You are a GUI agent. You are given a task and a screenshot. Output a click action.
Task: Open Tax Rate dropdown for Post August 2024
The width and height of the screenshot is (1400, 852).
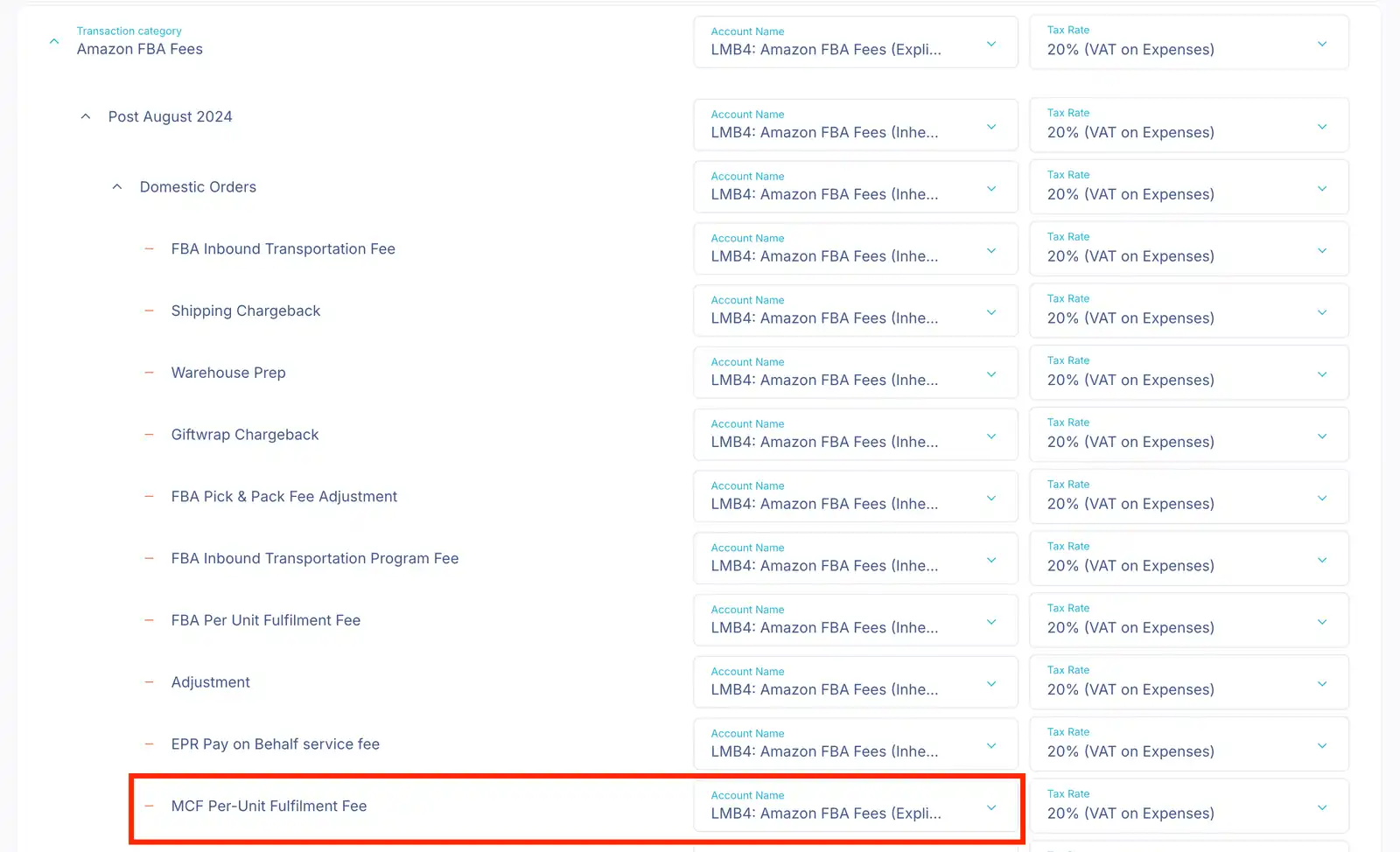[1189, 125]
